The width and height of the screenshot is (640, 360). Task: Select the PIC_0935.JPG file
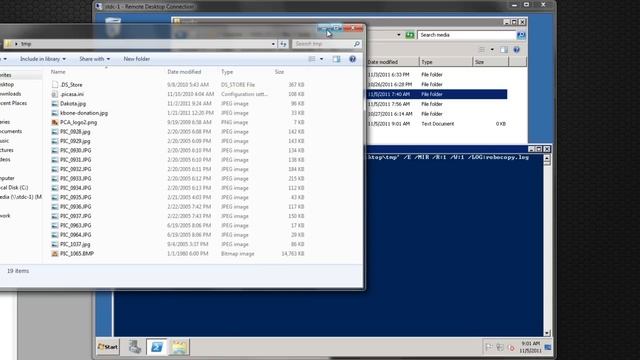76,198
